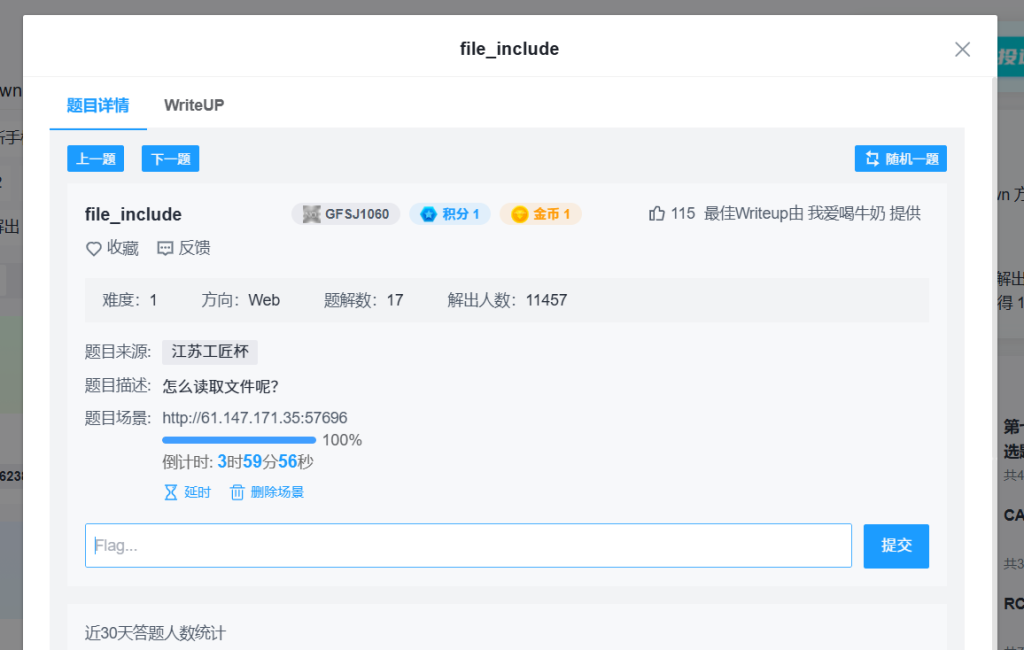This screenshot has width=1024, height=650.
Task: Click the hourglass 延时 extend icon
Action: pos(171,492)
